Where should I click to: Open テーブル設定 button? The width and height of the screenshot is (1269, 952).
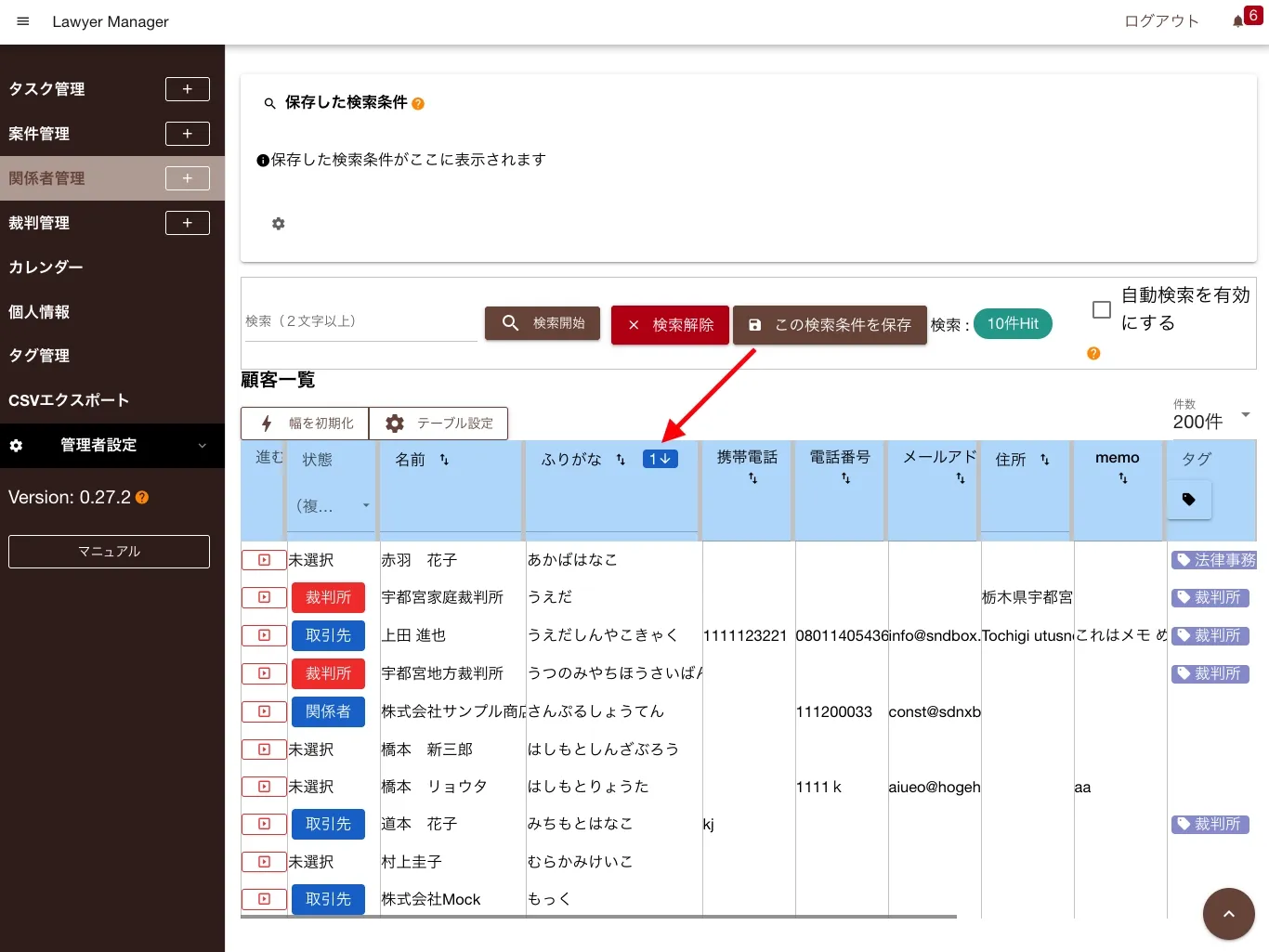(438, 424)
